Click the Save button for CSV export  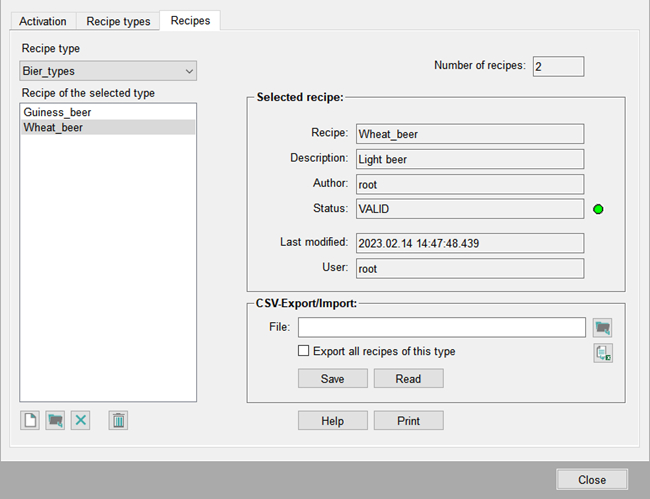click(332, 378)
